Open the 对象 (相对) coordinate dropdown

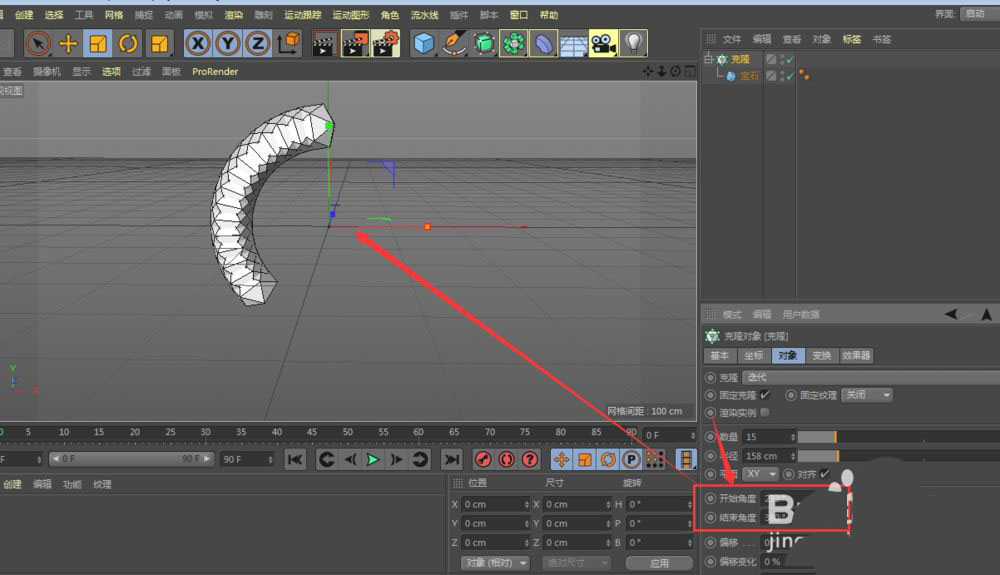tap(495, 563)
